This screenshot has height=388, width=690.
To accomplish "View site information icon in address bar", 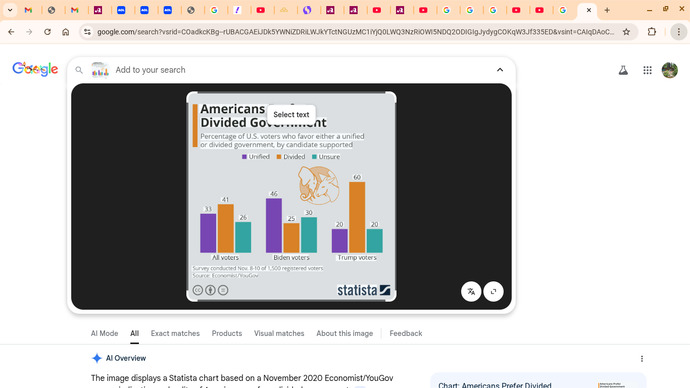I will (x=88, y=32).
